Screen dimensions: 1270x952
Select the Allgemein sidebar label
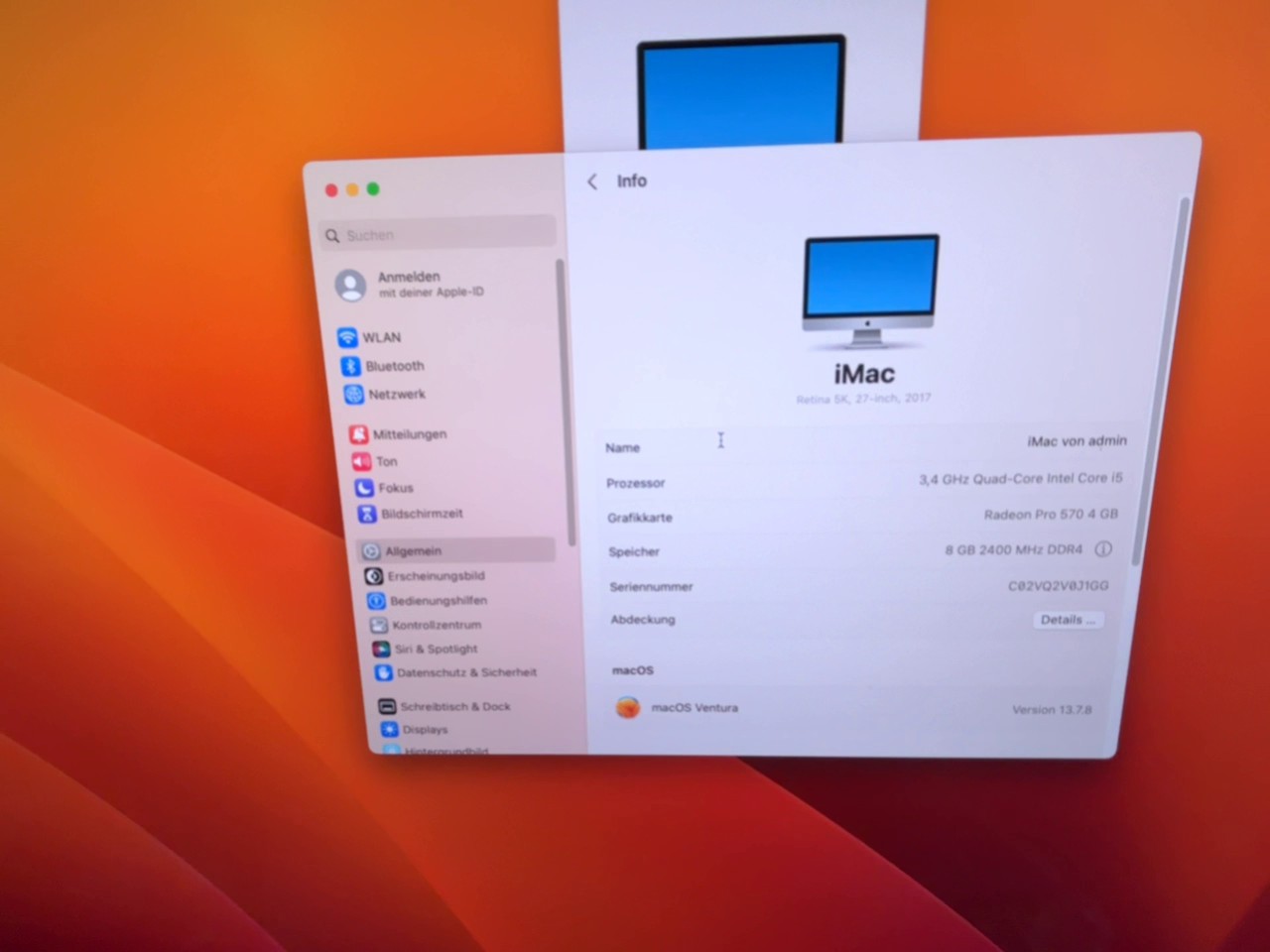pos(414,551)
